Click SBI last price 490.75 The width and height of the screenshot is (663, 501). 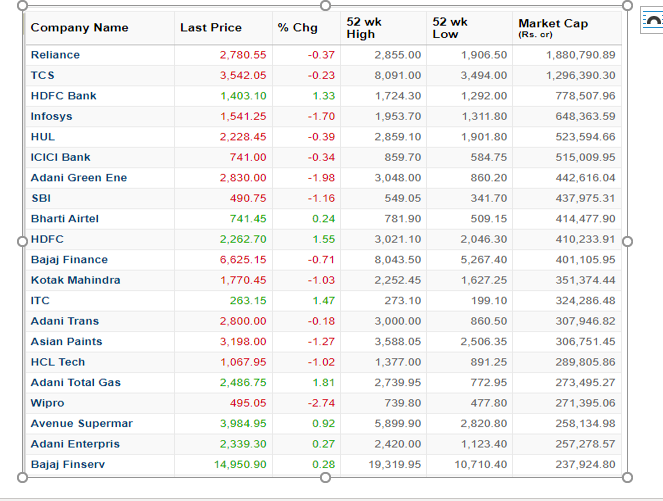click(248, 198)
